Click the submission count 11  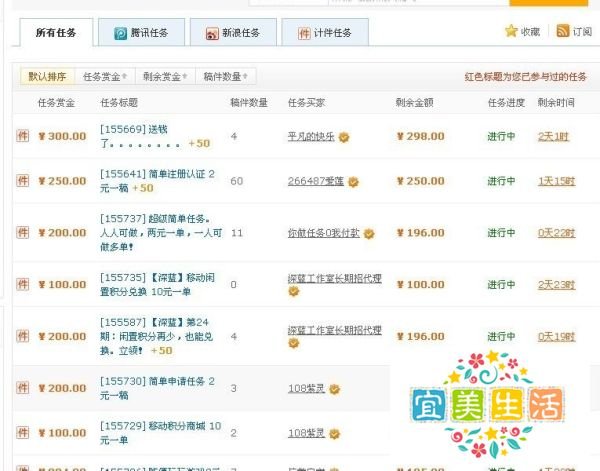point(237,233)
